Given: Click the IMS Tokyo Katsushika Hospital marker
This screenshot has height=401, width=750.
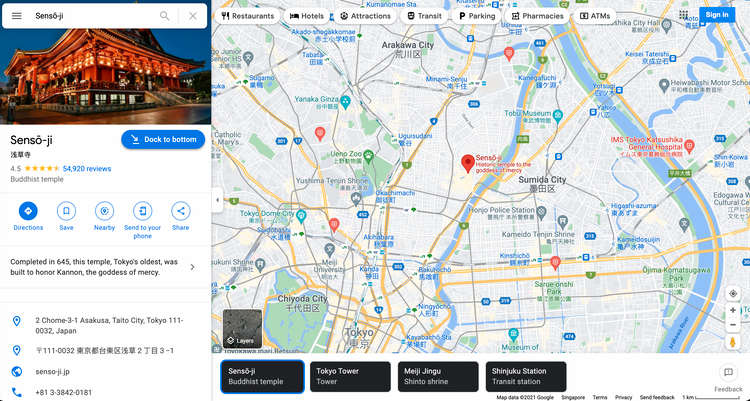Looking at the screenshot, I should (x=689, y=145).
